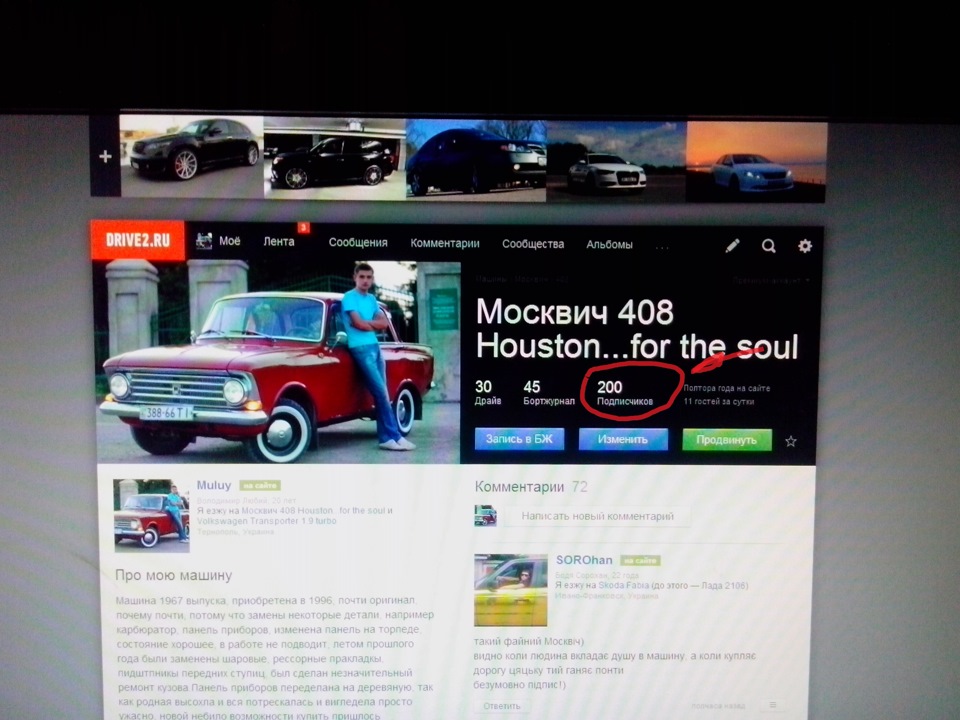The width and height of the screenshot is (960, 720).
Task: Click the DRIVE2.RU logo
Action: click(138, 239)
